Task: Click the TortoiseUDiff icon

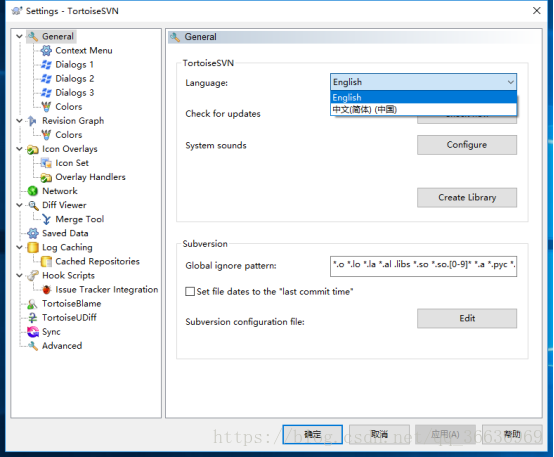Action: pyautogui.click(x=33, y=318)
